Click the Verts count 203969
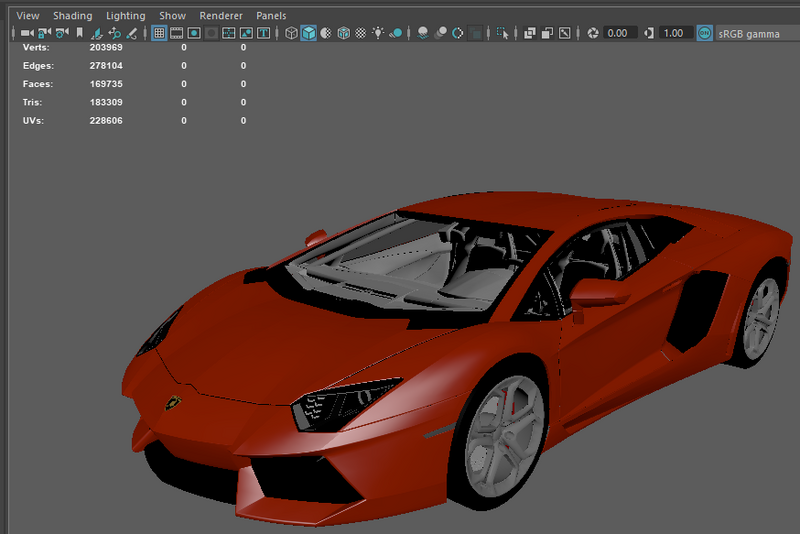 [x=106, y=47]
